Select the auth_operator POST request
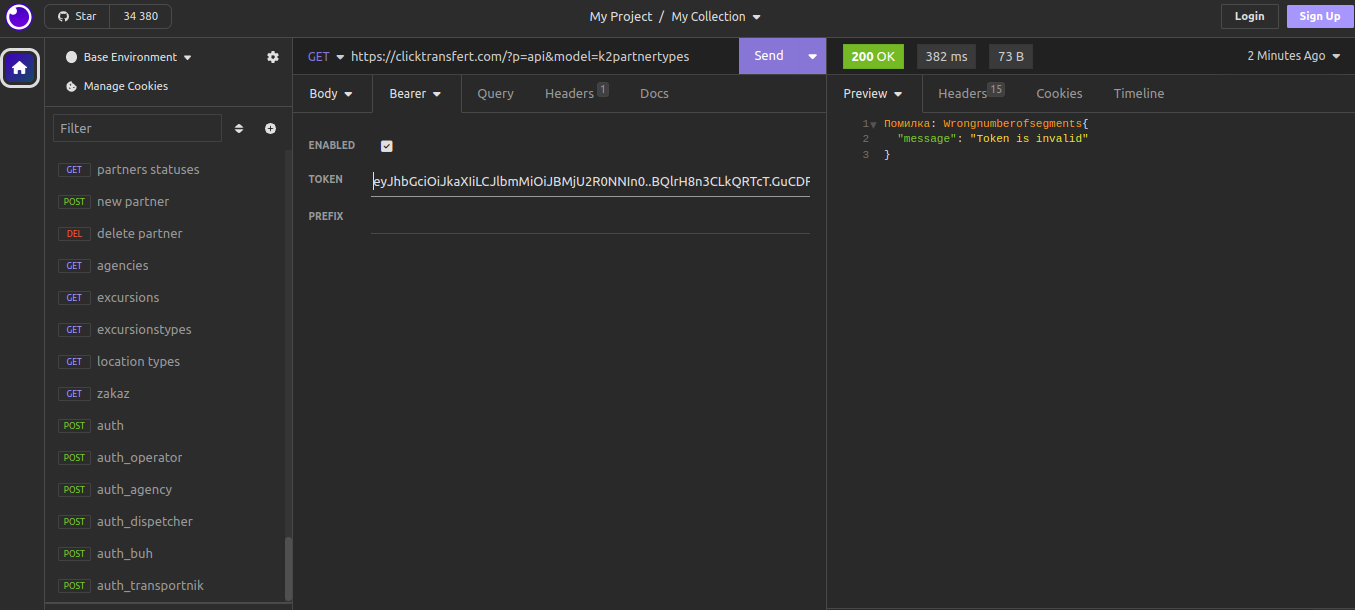This screenshot has width=1355, height=610. click(x=139, y=457)
